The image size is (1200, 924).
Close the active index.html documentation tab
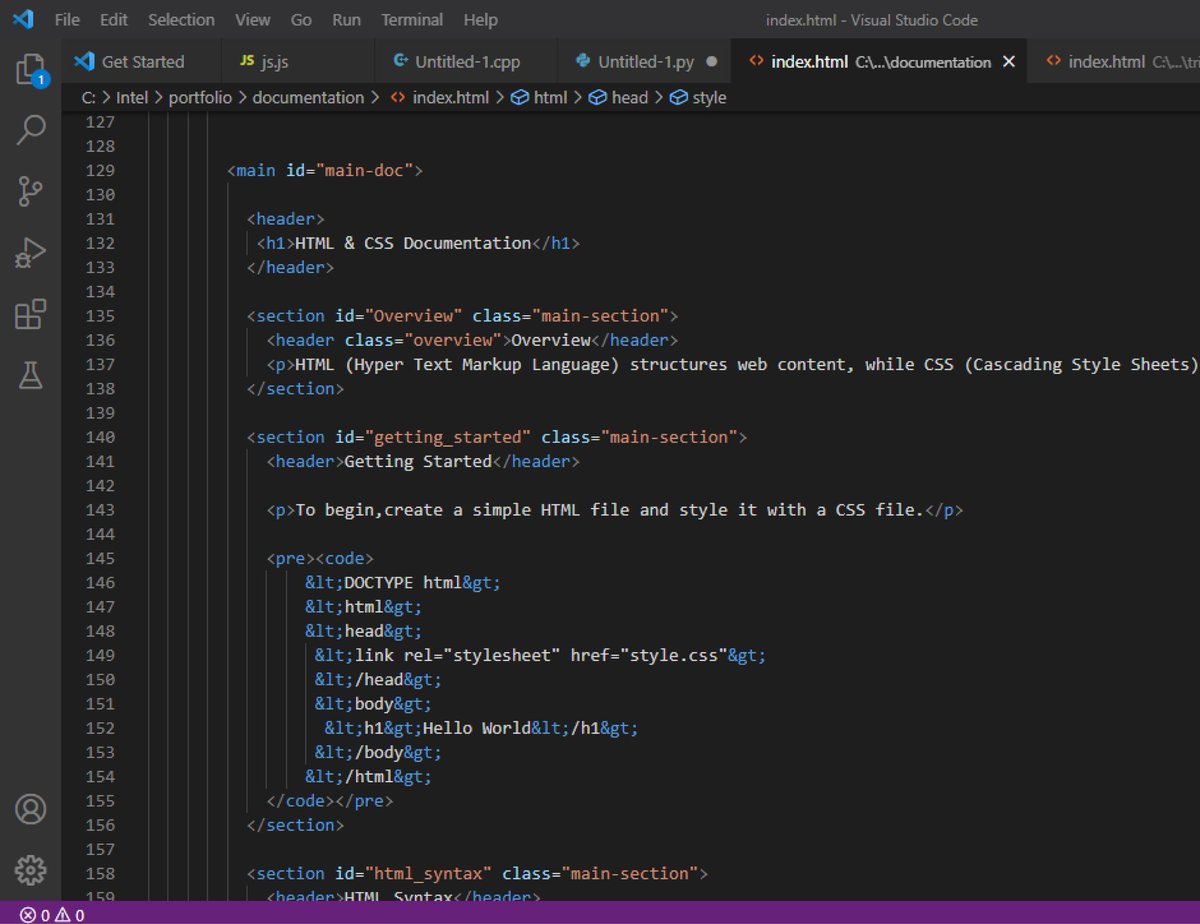1009,61
